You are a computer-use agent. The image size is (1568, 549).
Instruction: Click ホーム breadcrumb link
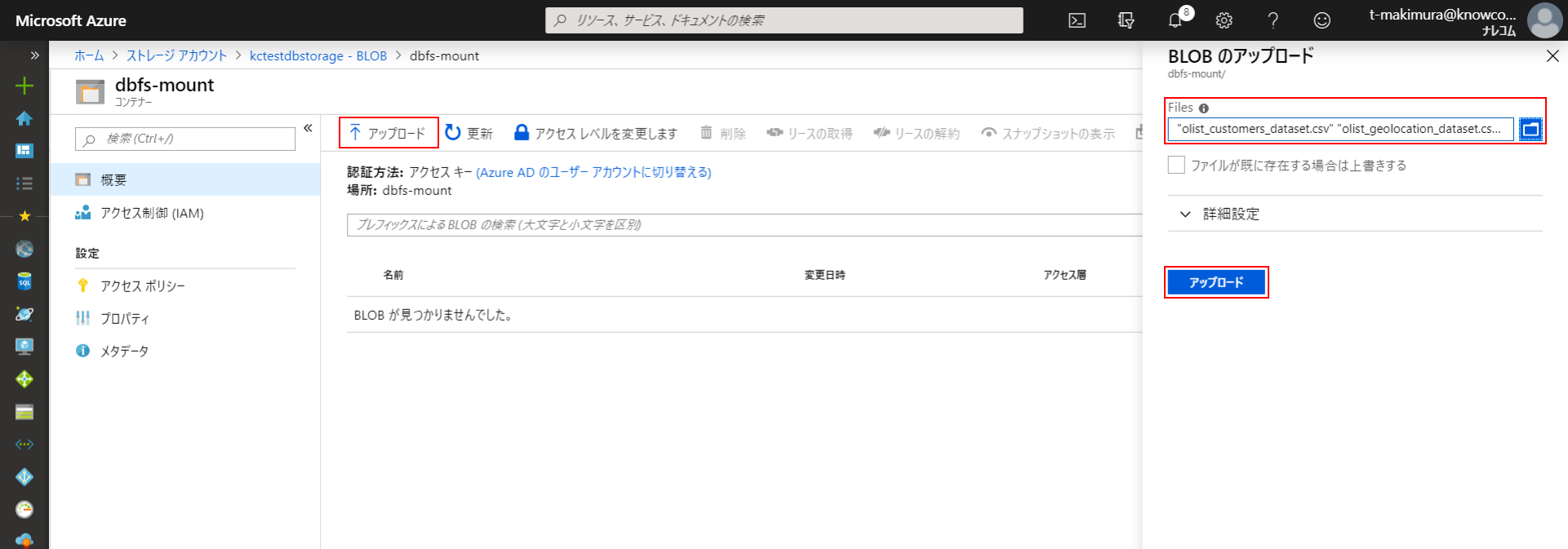(89, 55)
